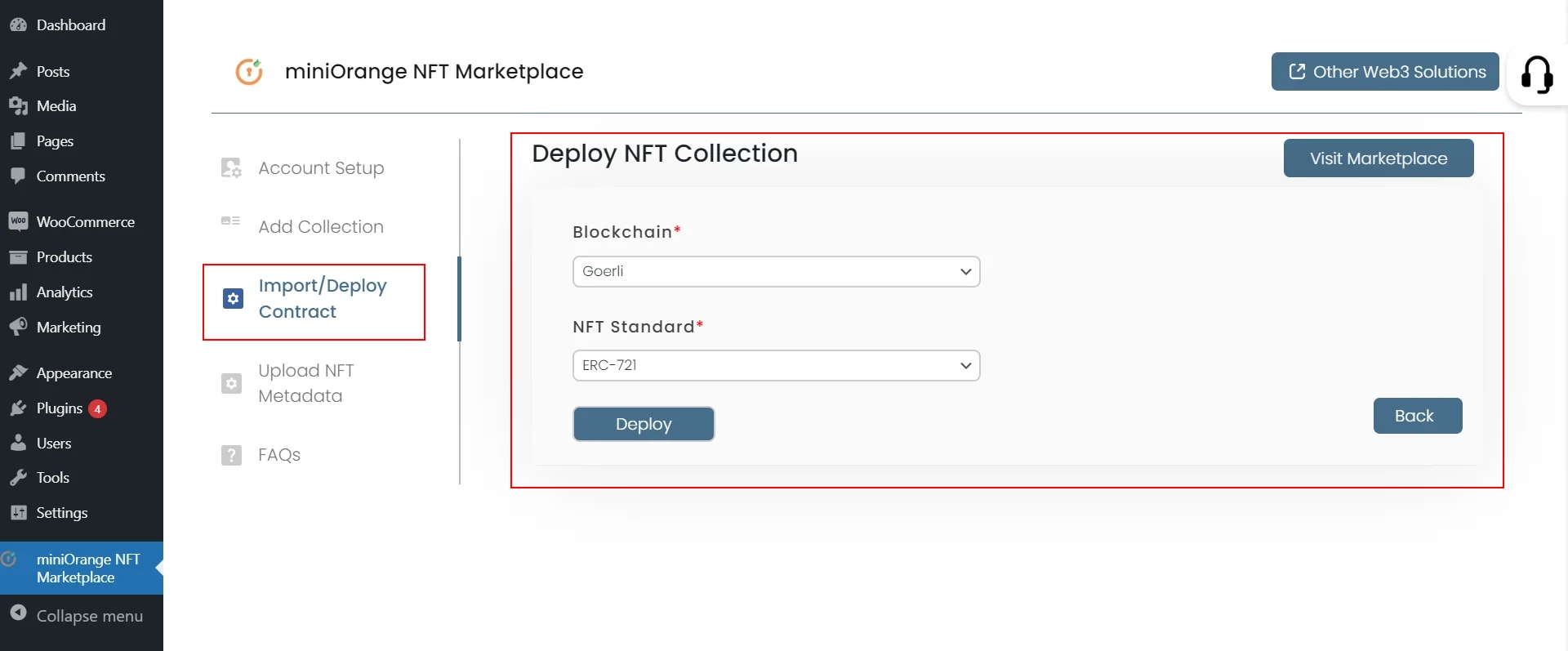Click the Tools wrench icon

(18, 478)
